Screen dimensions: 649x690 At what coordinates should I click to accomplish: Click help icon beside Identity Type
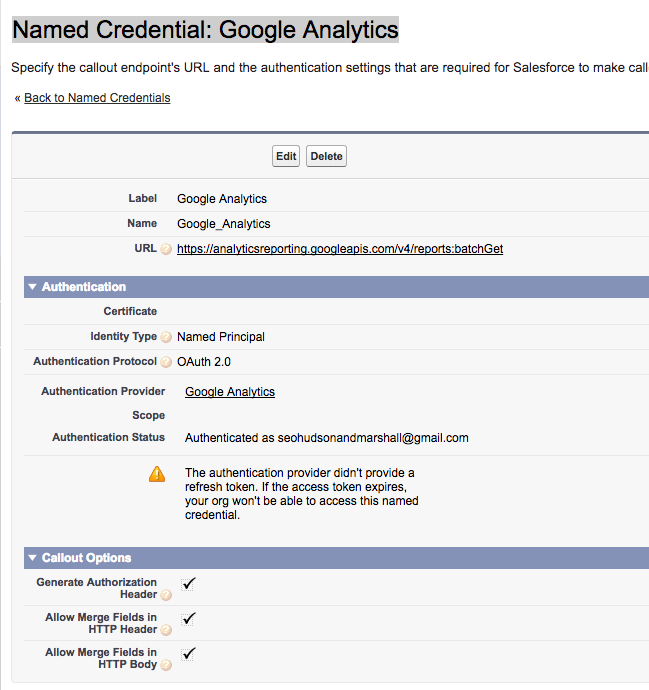point(166,337)
